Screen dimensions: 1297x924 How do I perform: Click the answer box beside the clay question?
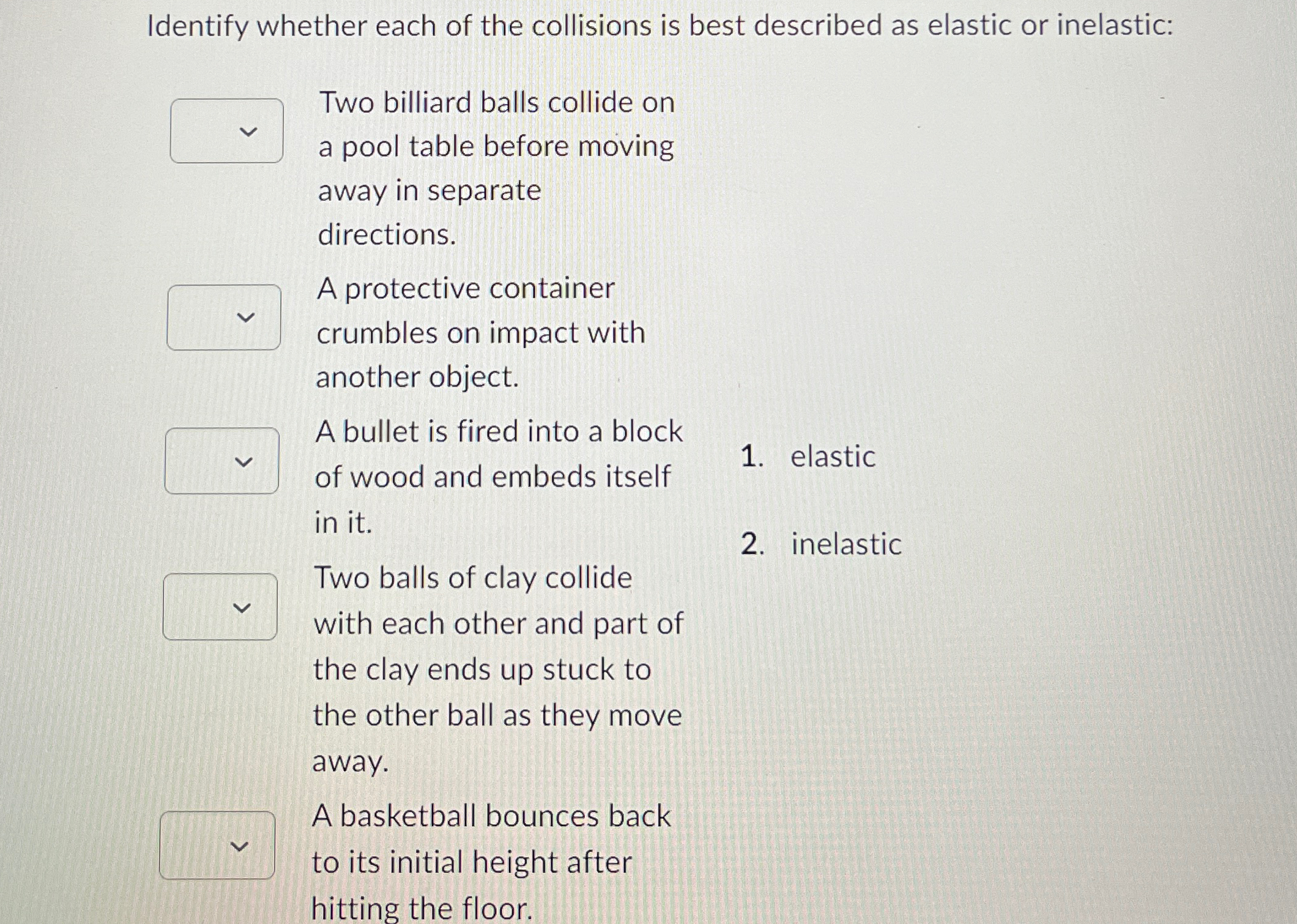[x=220, y=607]
